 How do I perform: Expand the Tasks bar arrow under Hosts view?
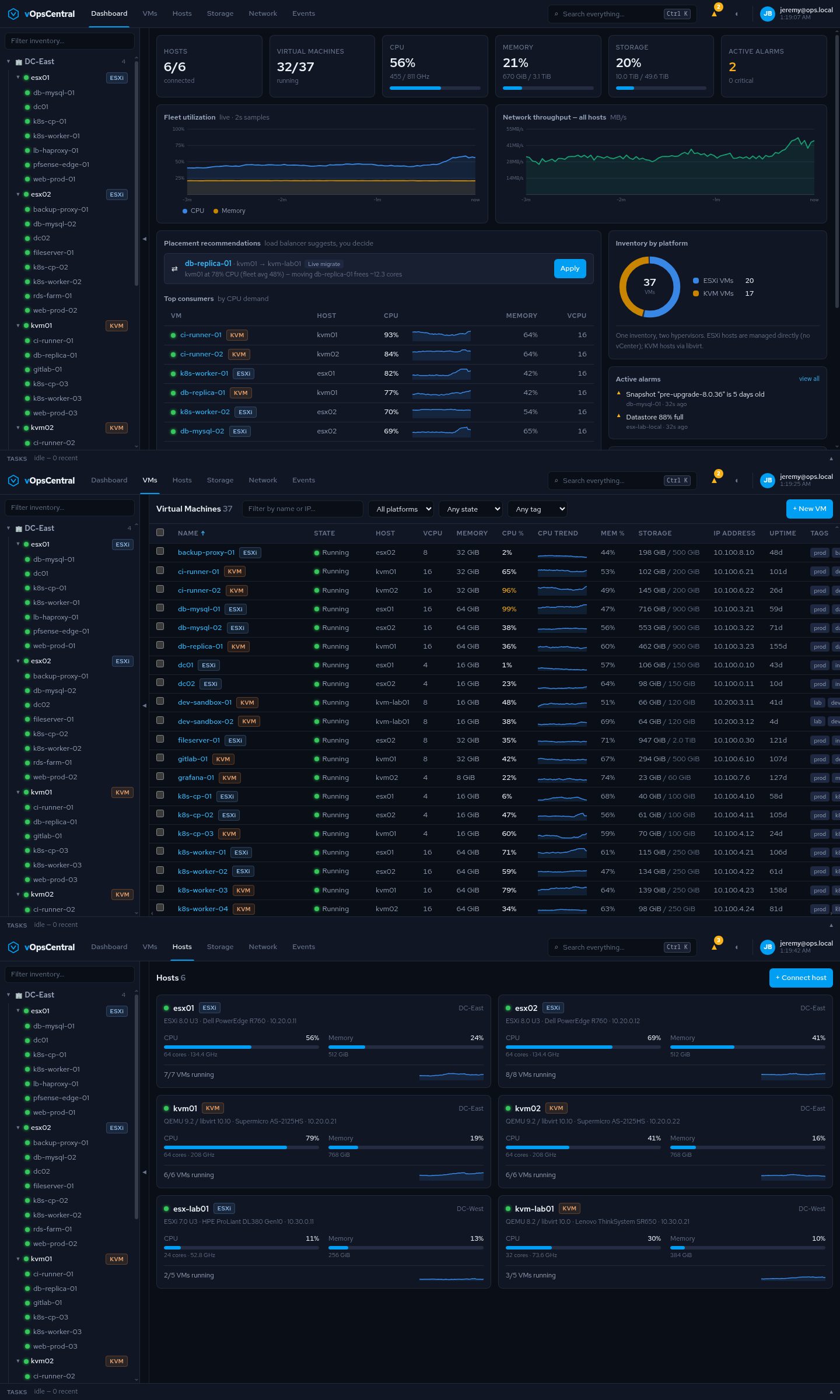(x=831, y=1392)
